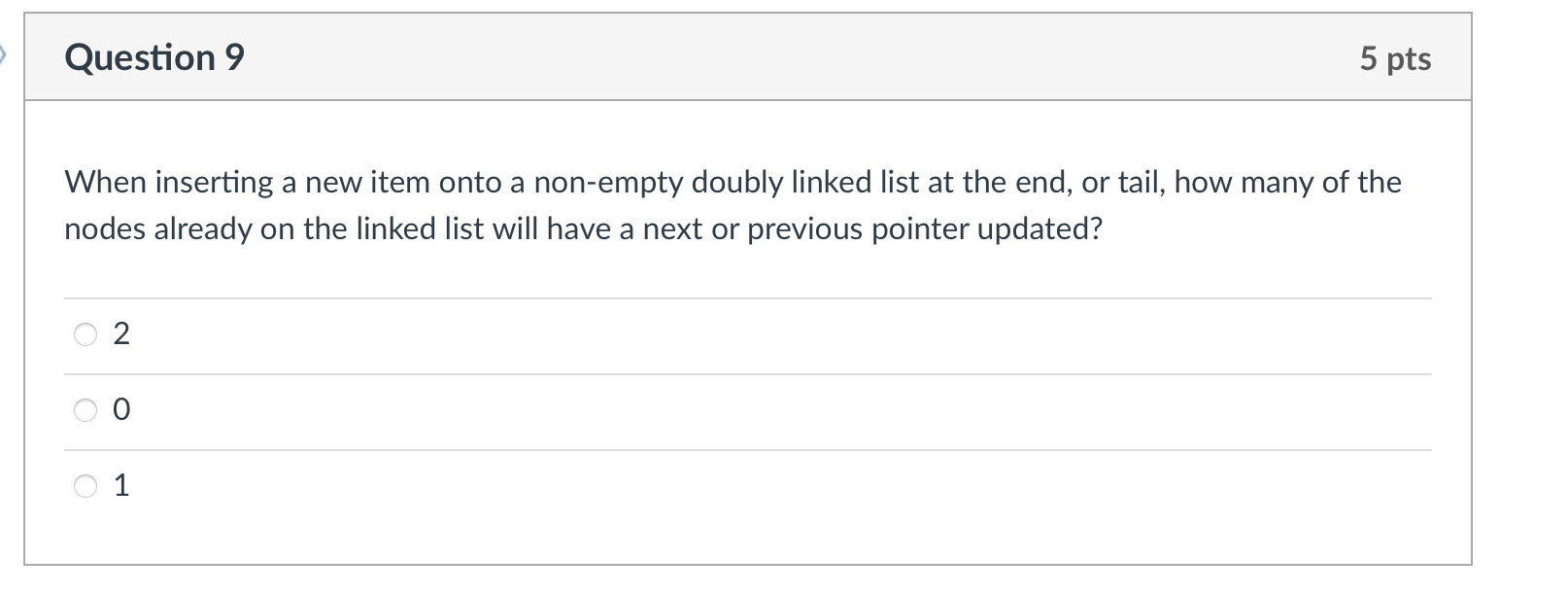Click the answer option labeled 2
1568x593 pixels.
pos(122,334)
